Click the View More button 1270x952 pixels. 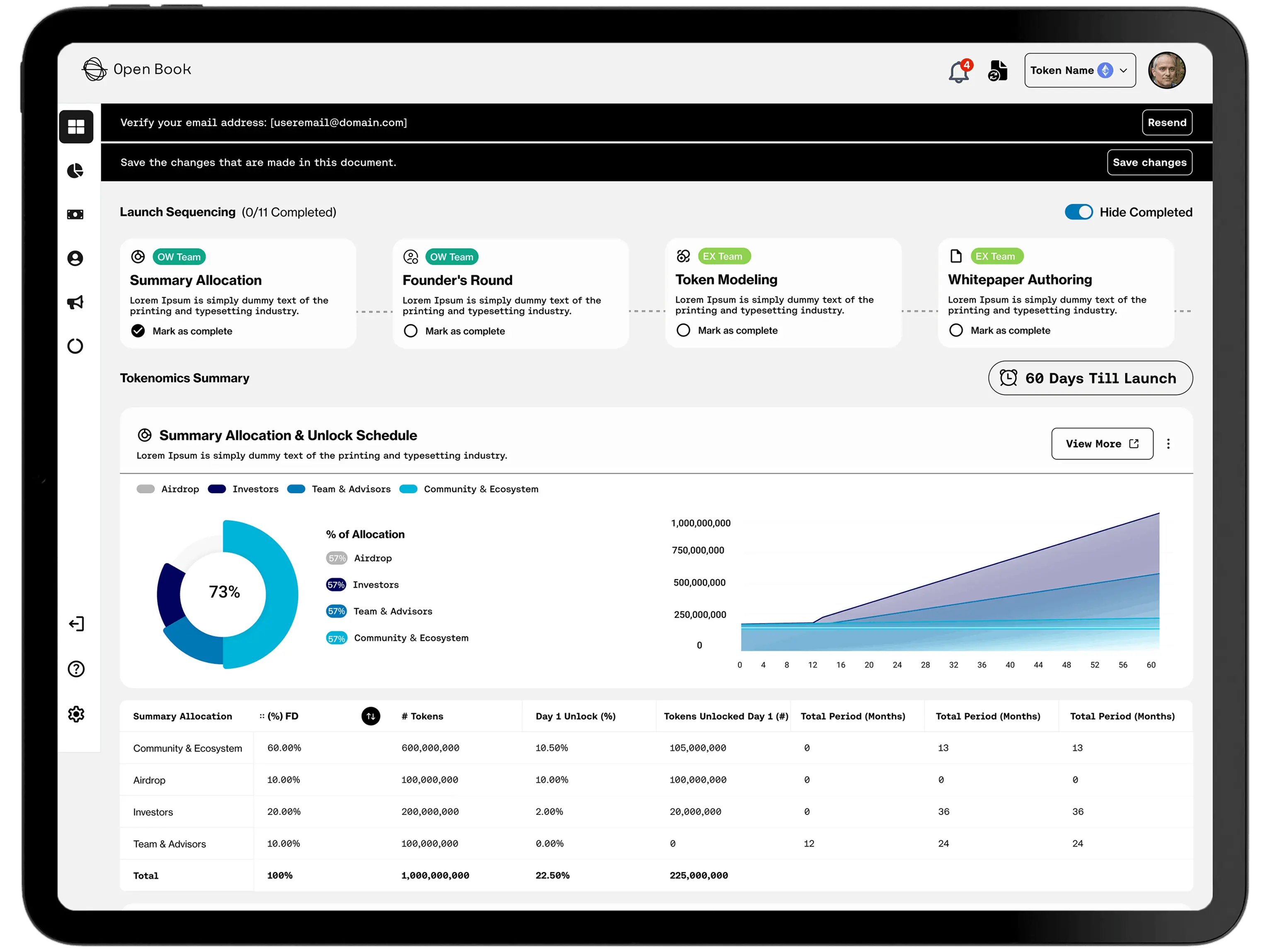click(x=1102, y=444)
